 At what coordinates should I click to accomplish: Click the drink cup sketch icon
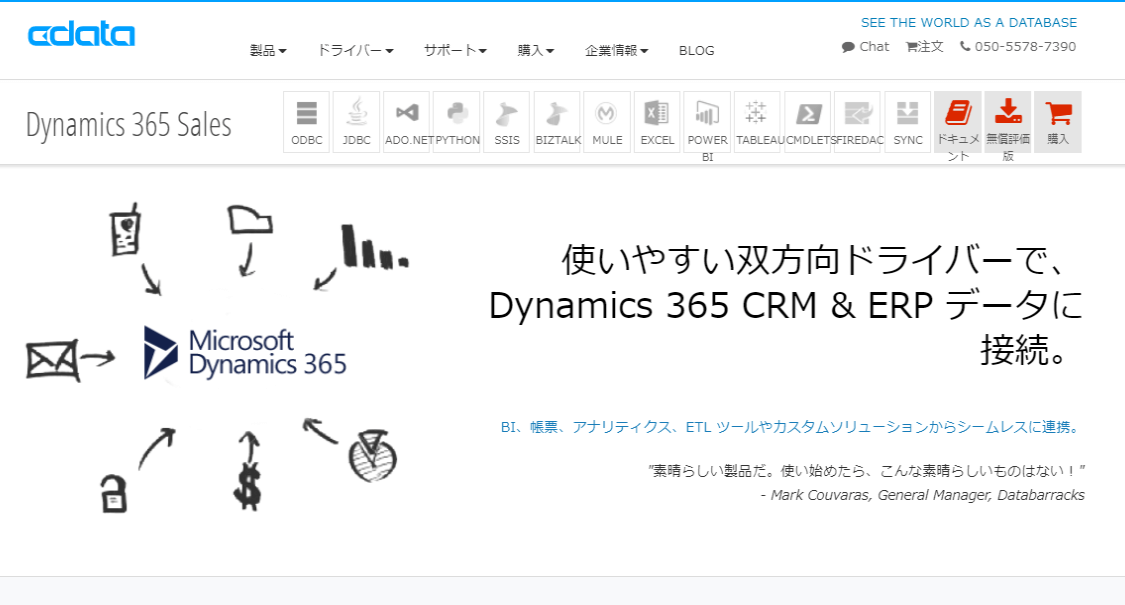tap(126, 230)
